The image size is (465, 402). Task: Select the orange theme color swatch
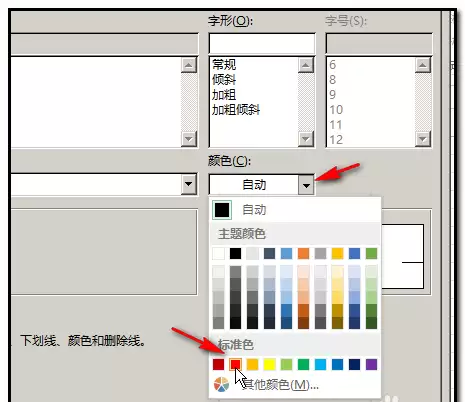click(x=303, y=253)
